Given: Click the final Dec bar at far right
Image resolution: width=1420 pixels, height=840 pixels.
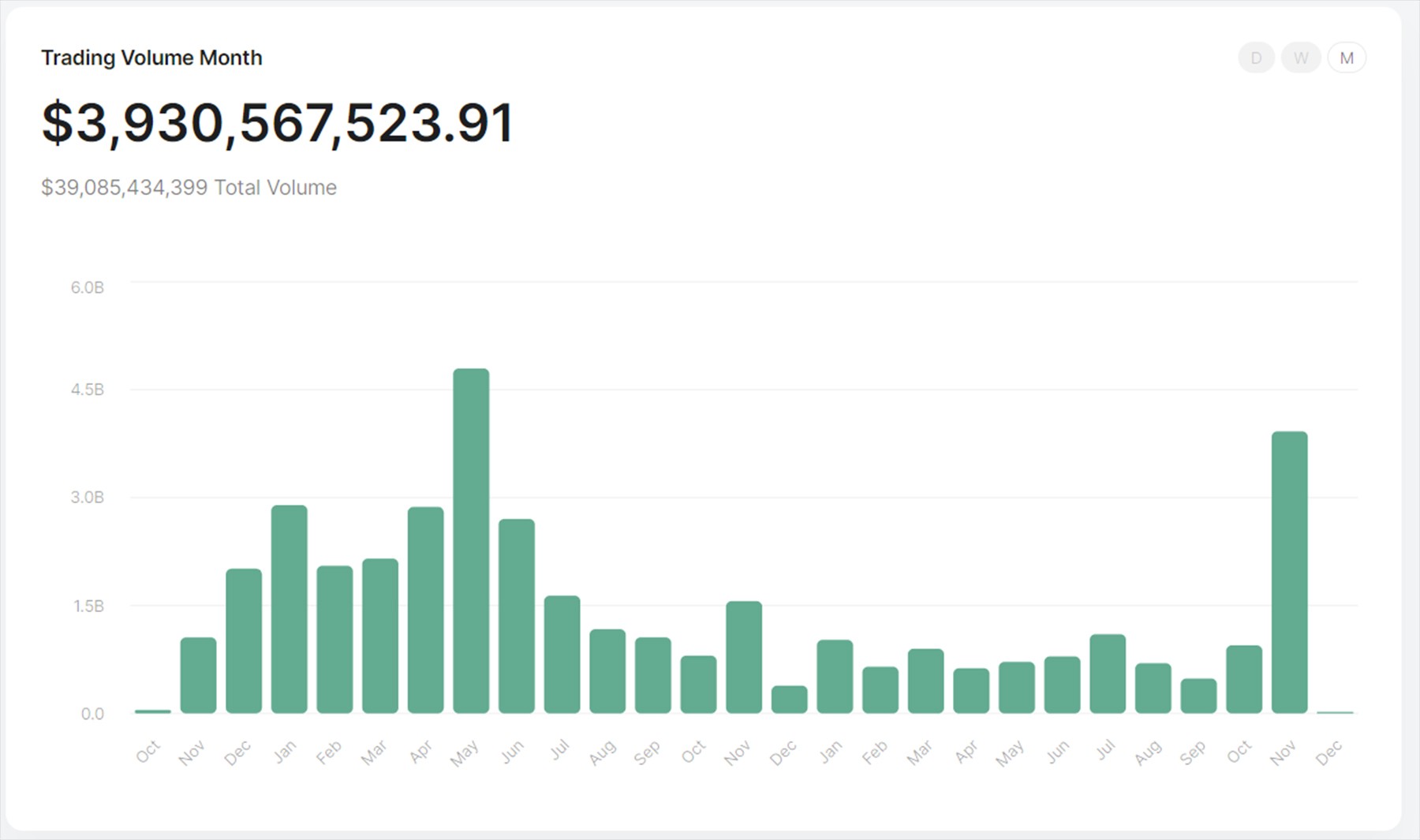Looking at the screenshot, I should [x=1335, y=712].
